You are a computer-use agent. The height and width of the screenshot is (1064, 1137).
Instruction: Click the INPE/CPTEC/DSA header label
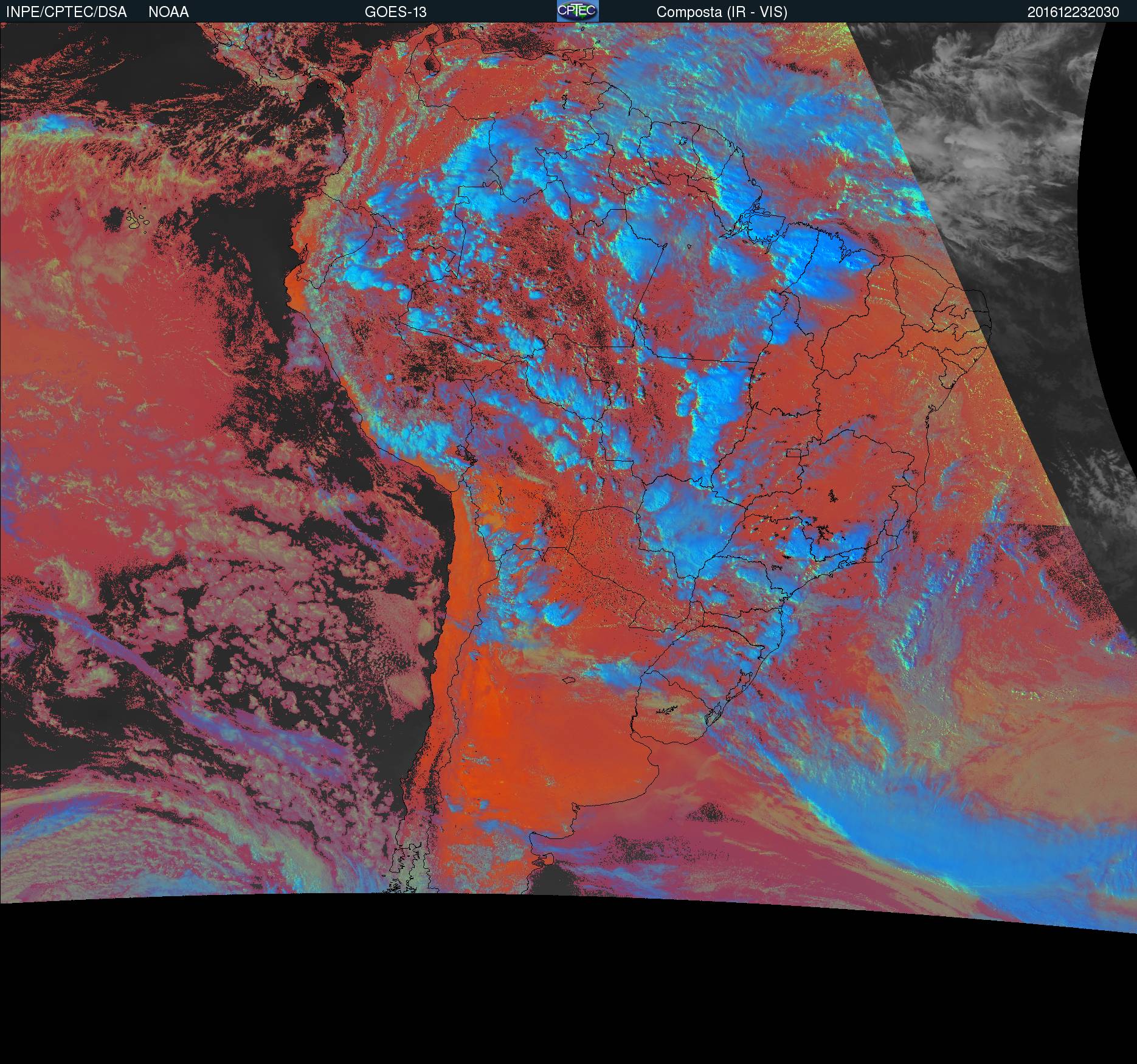(66, 12)
